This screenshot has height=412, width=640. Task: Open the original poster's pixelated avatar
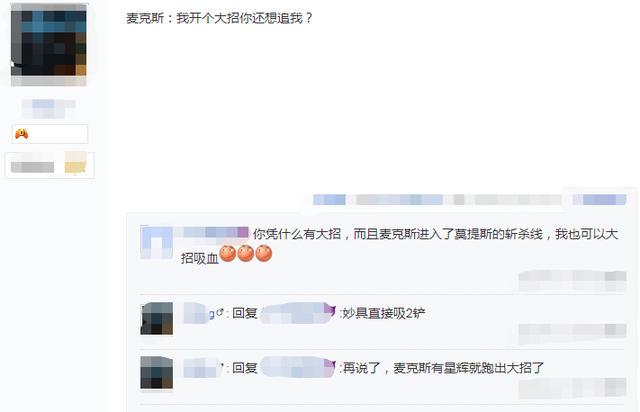(x=49, y=45)
